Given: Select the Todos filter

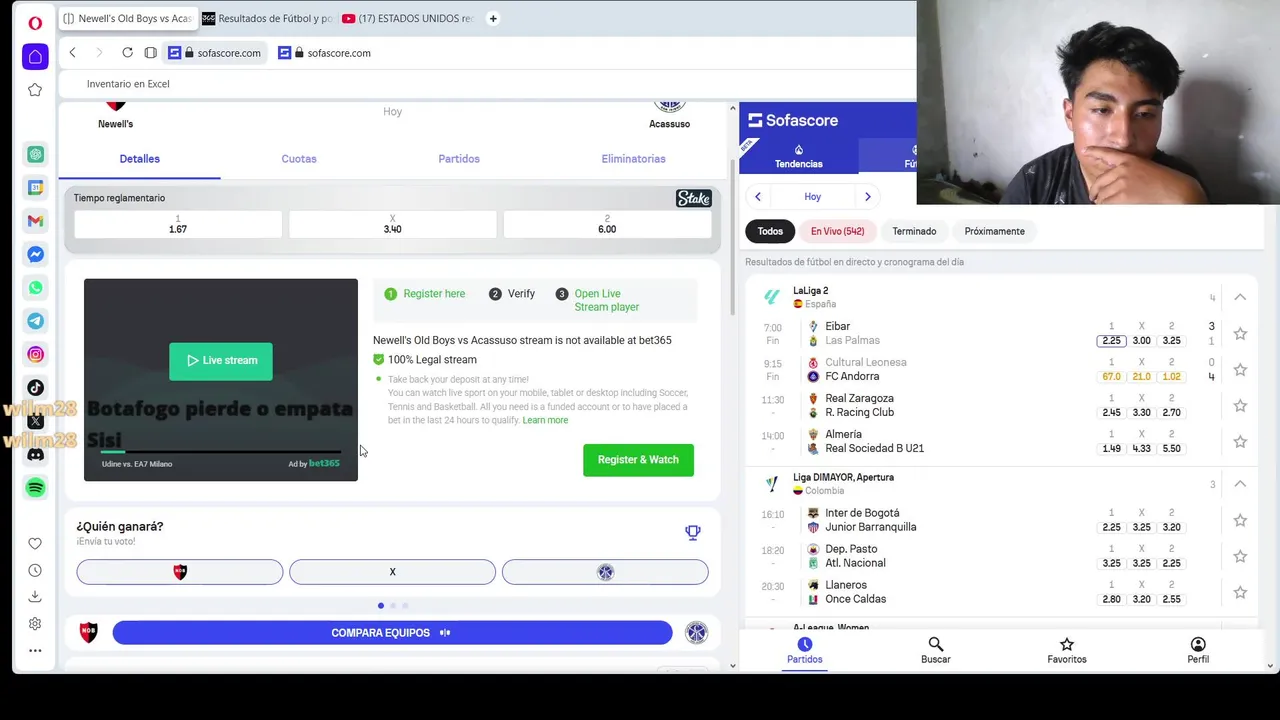Looking at the screenshot, I should 770,231.
